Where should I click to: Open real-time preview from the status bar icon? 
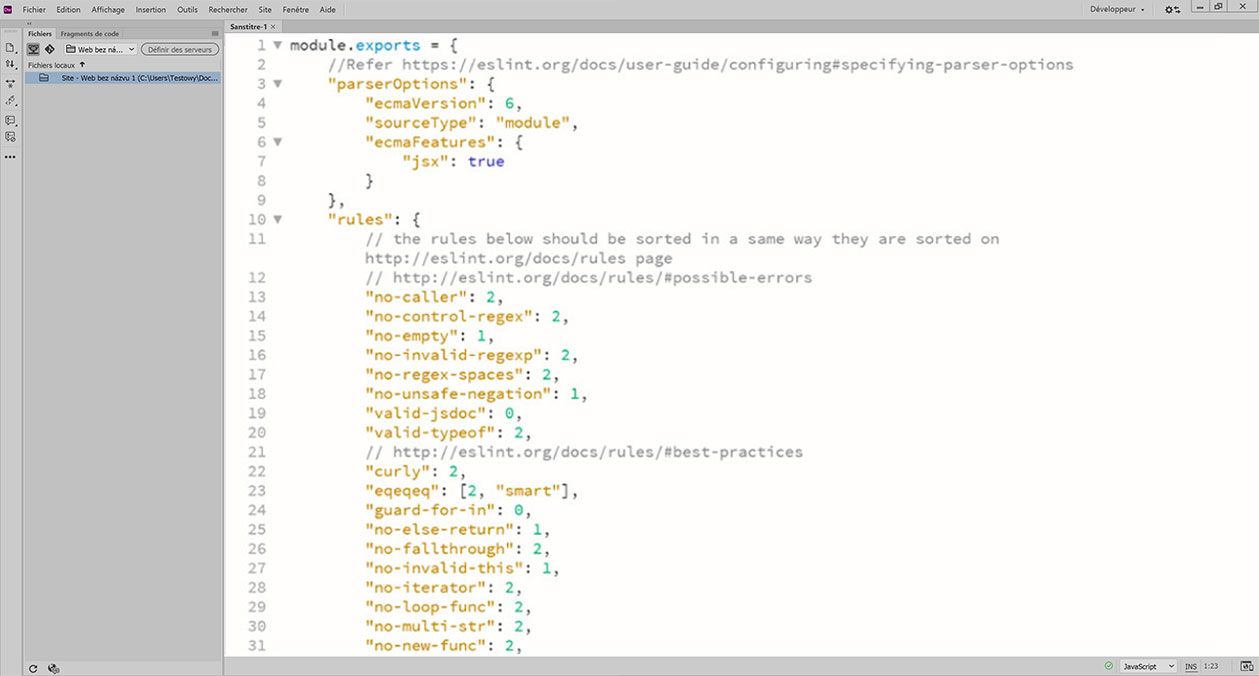1245,666
